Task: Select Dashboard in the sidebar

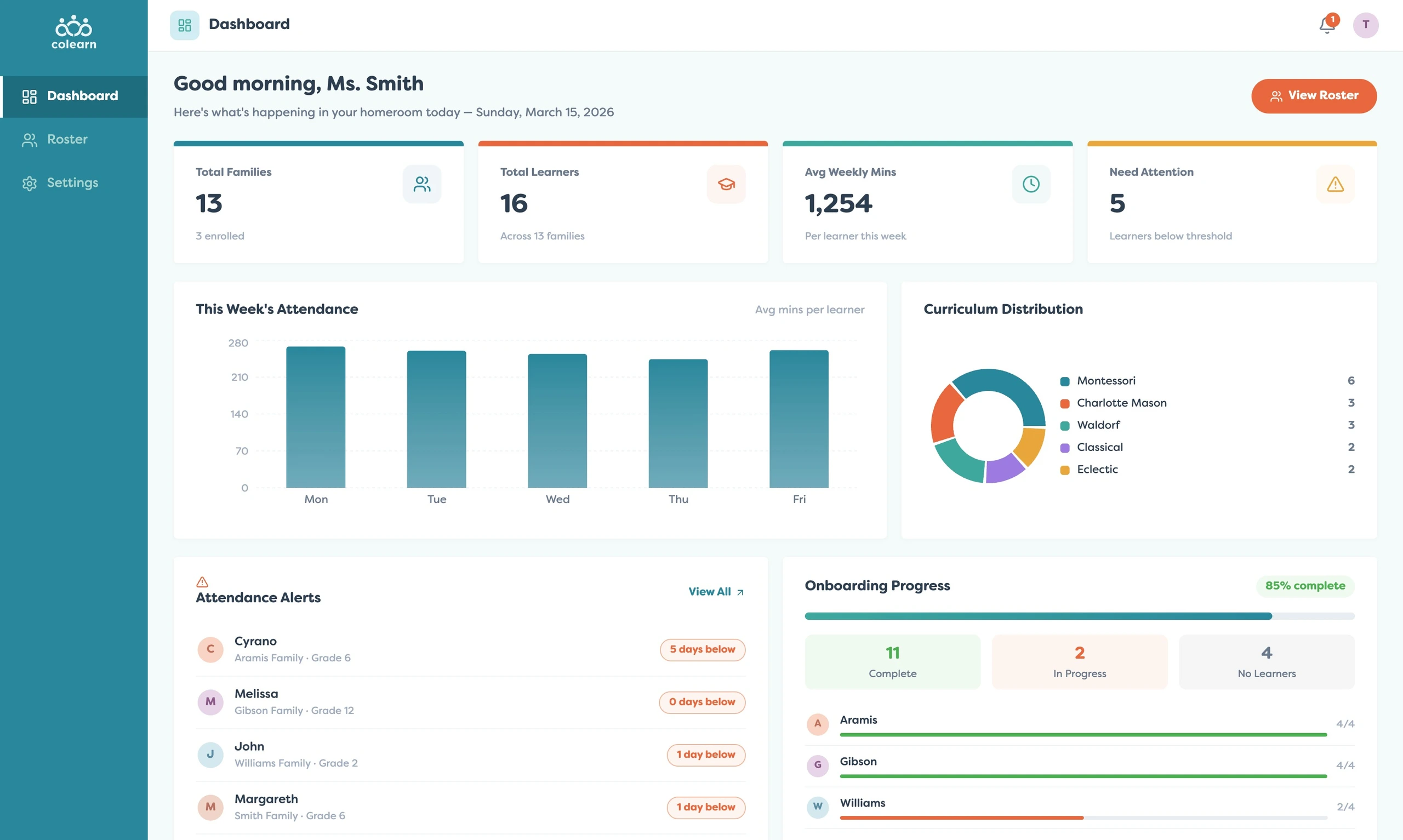Action: [74, 96]
